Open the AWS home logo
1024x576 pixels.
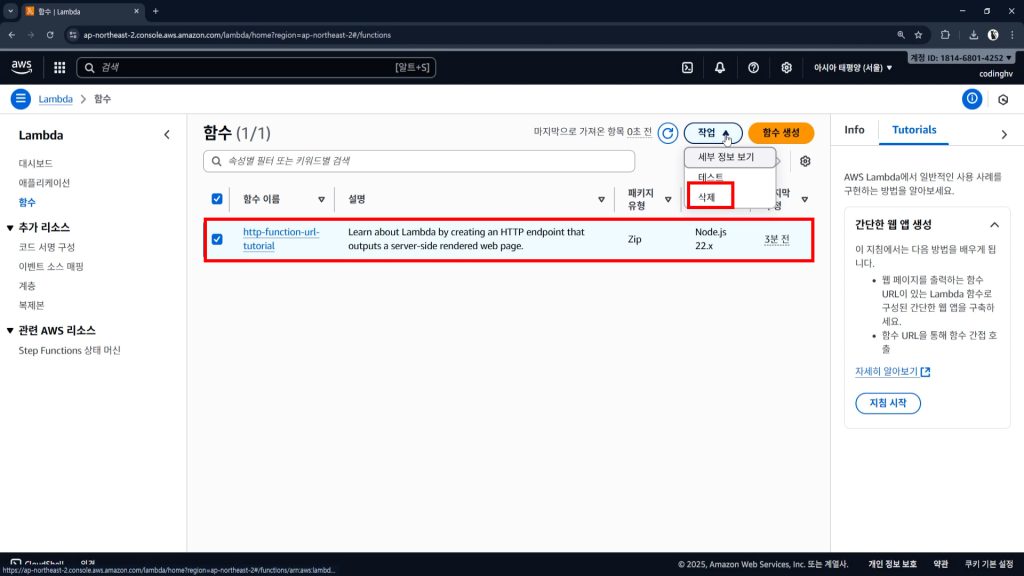tap(22, 67)
